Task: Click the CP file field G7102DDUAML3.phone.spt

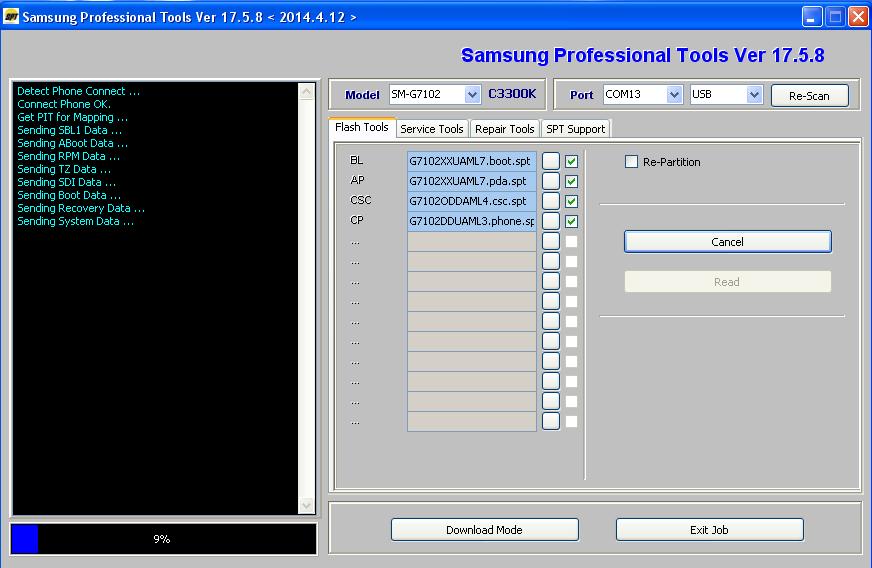Action: [x=472, y=221]
